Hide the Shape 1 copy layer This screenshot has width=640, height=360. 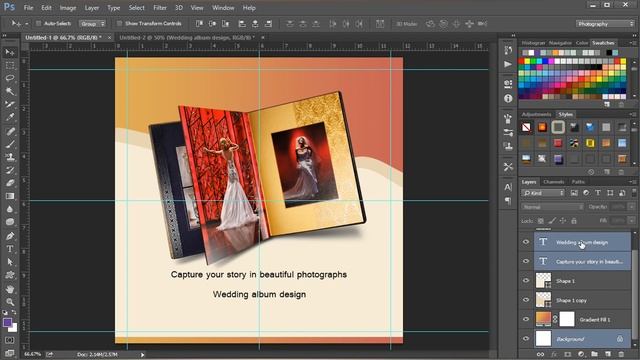pyautogui.click(x=526, y=300)
